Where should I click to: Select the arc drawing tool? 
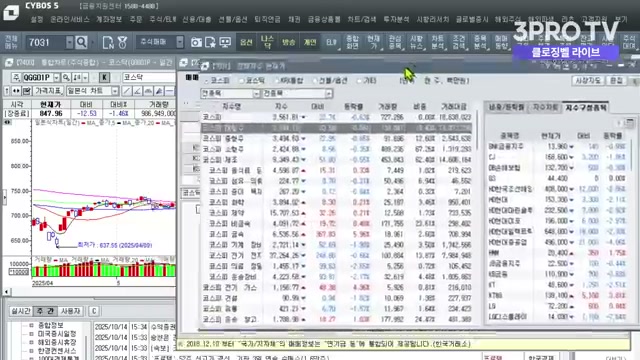tap(148, 91)
